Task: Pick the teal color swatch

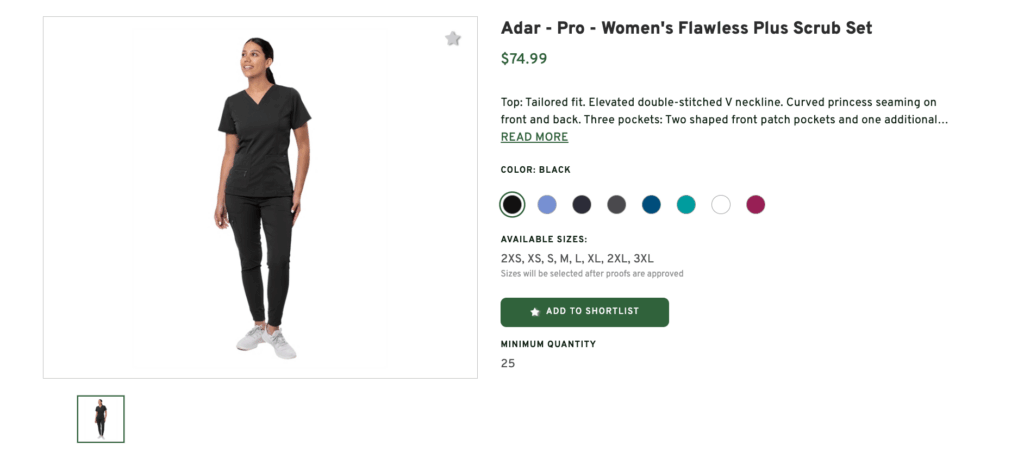Action: click(686, 205)
